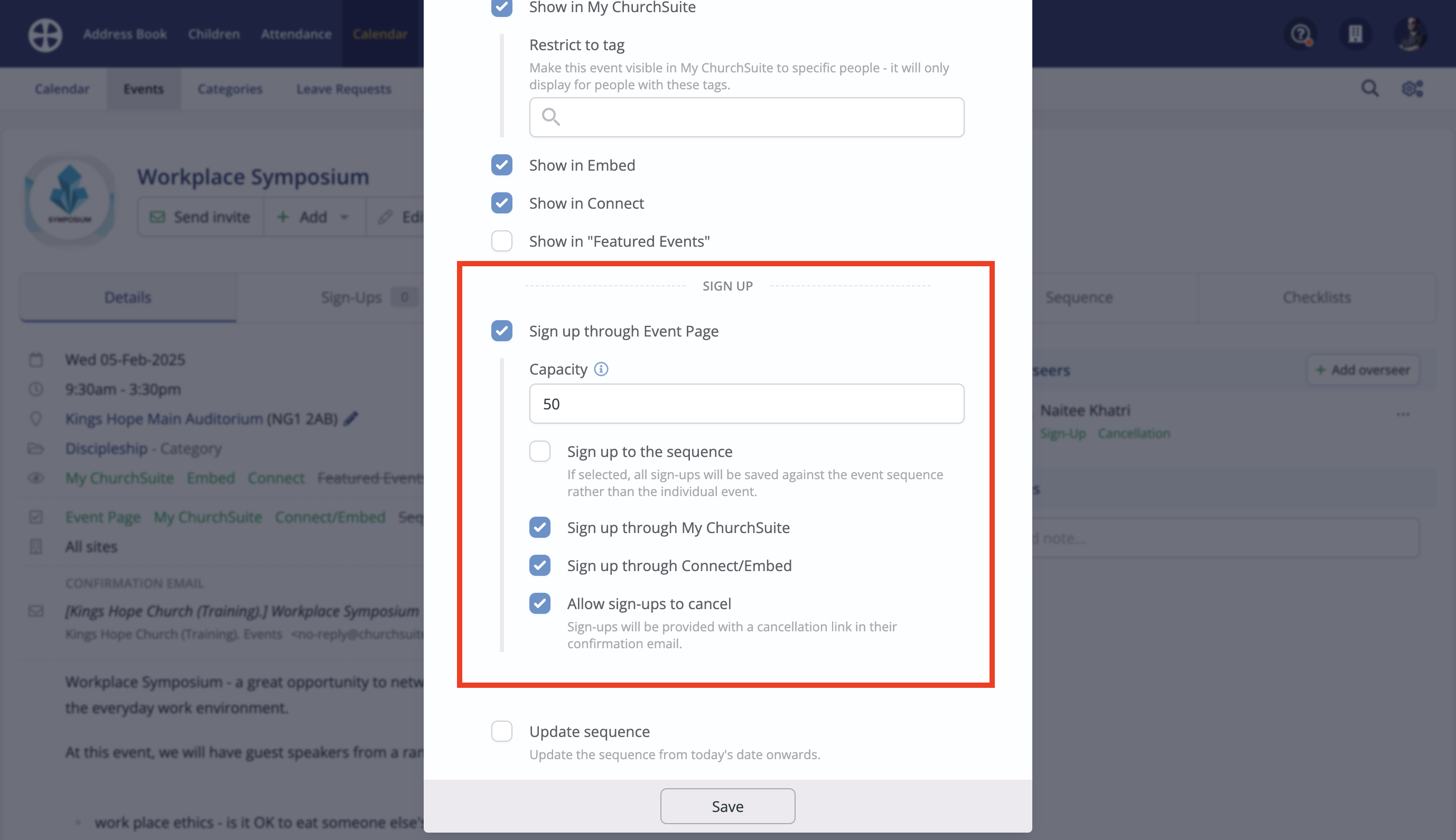Click the Capacity info icon
Viewport: 1456px width, 840px height.
(601, 369)
